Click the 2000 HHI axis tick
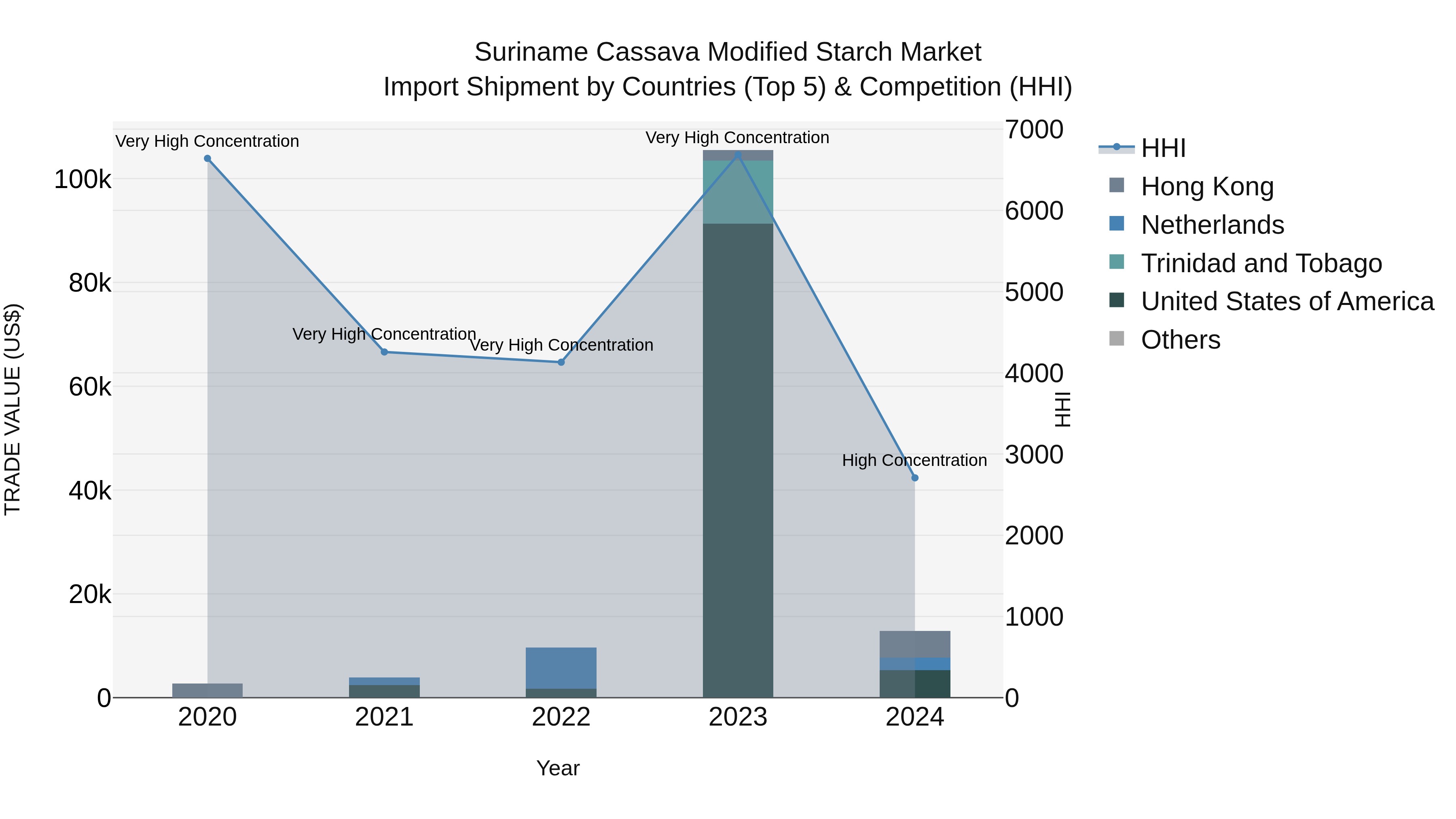Screen dimensions: 1456x819 (1034, 536)
